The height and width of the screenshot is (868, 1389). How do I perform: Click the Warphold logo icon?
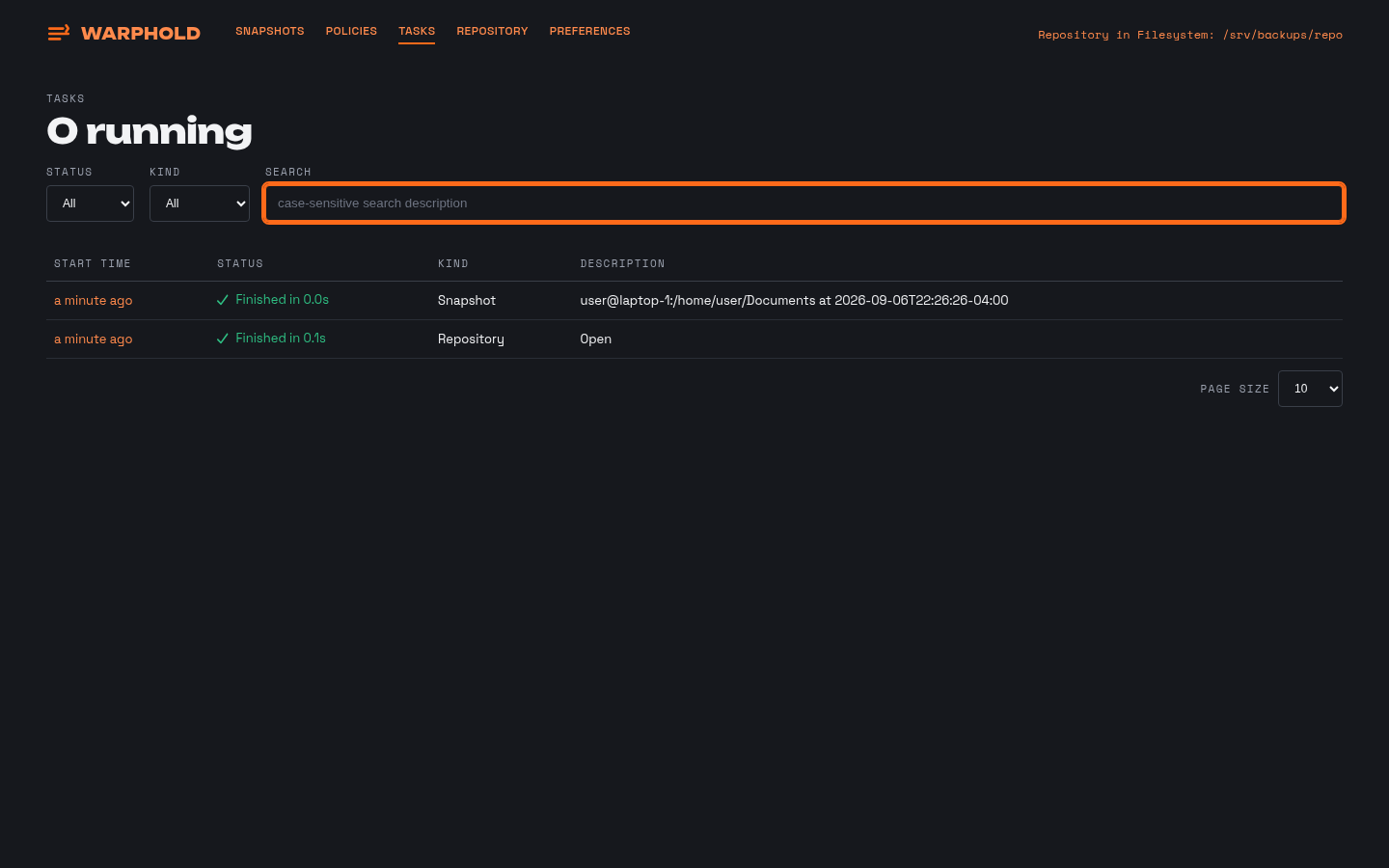pyautogui.click(x=59, y=33)
